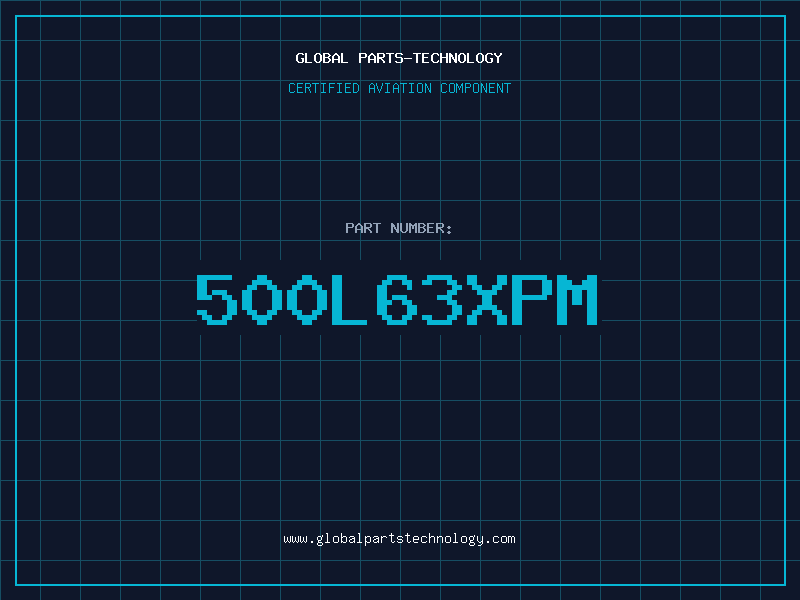Click the digit 3 in the part number

tap(442, 299)
